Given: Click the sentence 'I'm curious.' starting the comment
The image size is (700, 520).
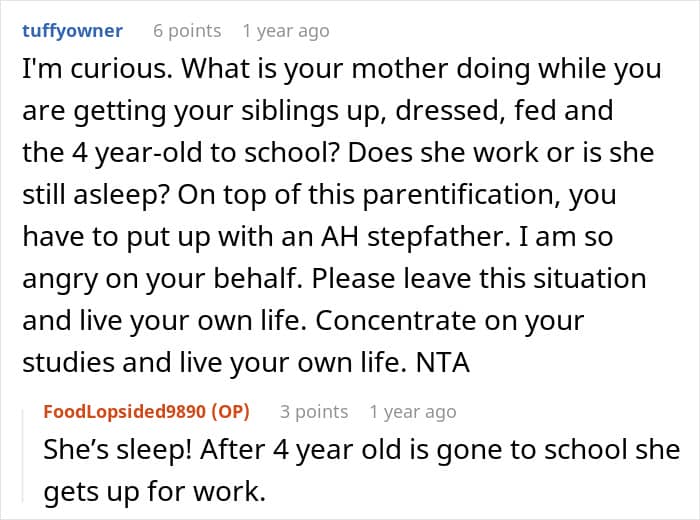Looking at the screenshot, I should pyautogui.click(x=97, y=69).
